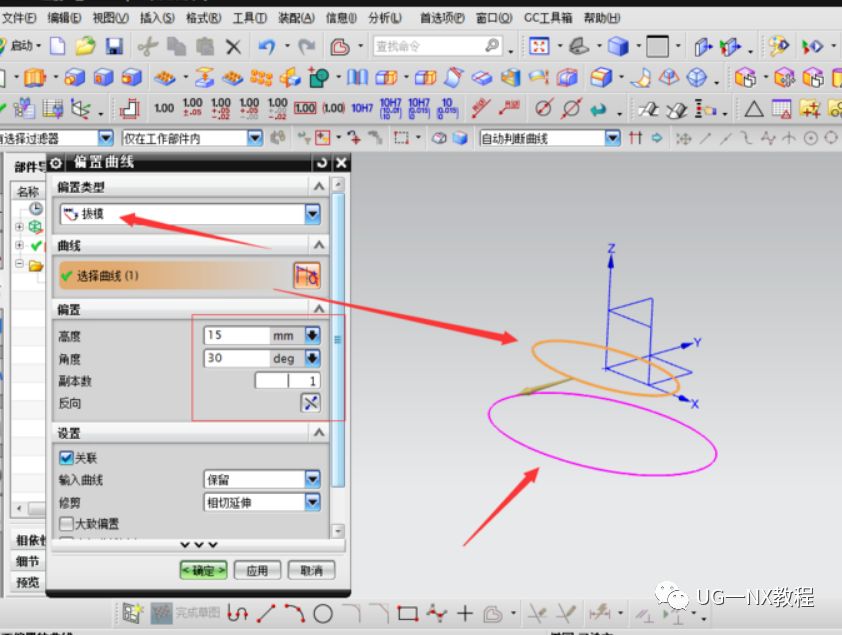Click the 10H7 tolerance dimension icon
The width and height of the screenshot is (842, 635).
[x=362, y=108]
